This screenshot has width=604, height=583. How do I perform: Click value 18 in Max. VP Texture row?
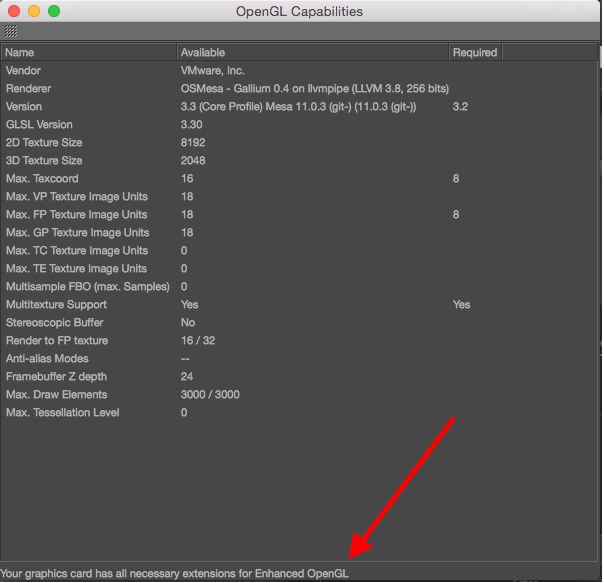(187, 197)
